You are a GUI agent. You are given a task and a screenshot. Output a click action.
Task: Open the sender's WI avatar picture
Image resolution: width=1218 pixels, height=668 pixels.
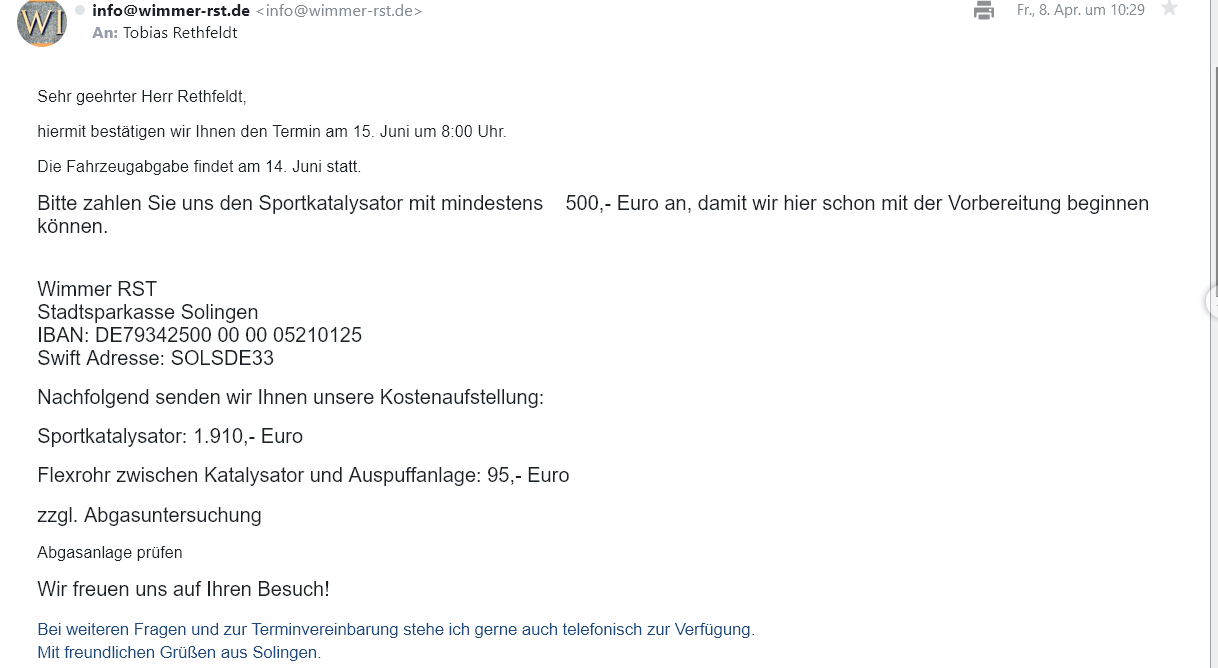[42, 23]
